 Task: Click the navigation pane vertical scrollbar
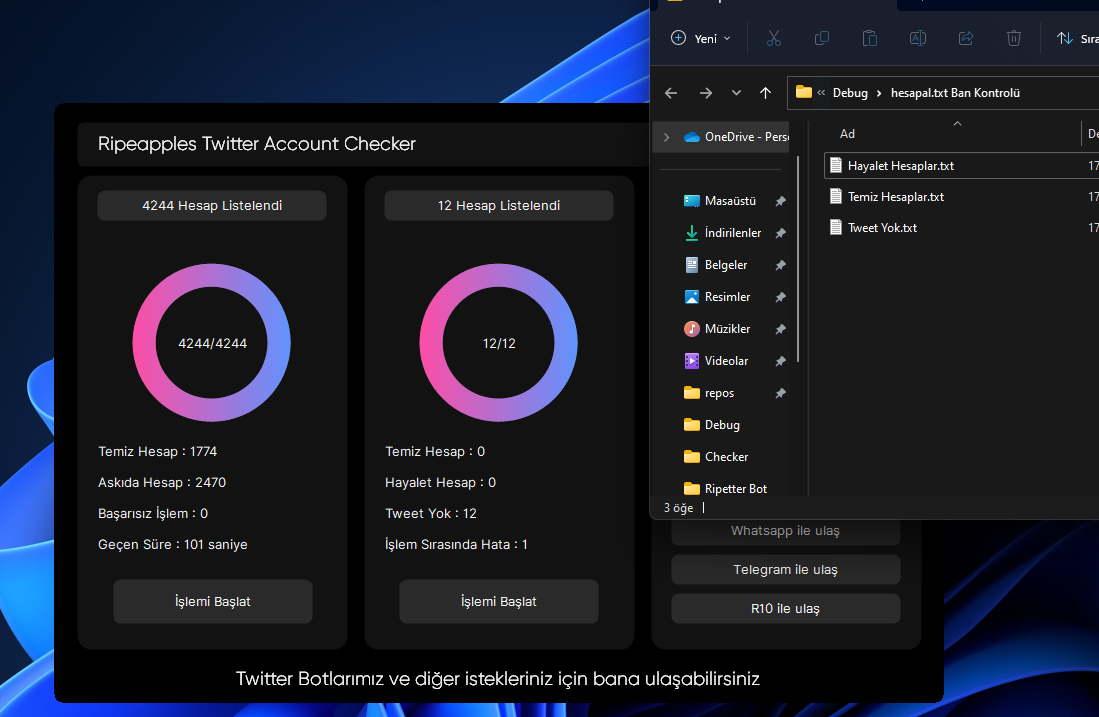tap(798, 259)
